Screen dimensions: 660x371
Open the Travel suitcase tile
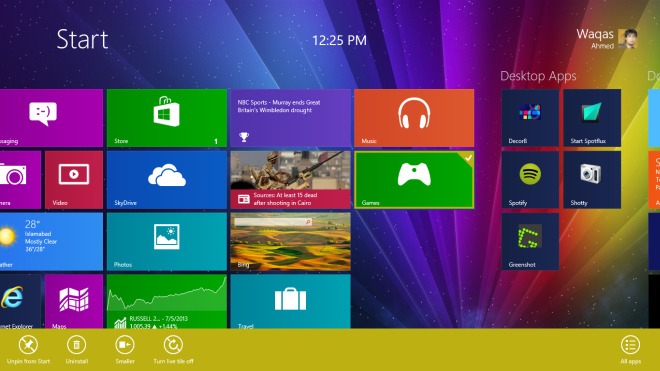tap(290, 301)
